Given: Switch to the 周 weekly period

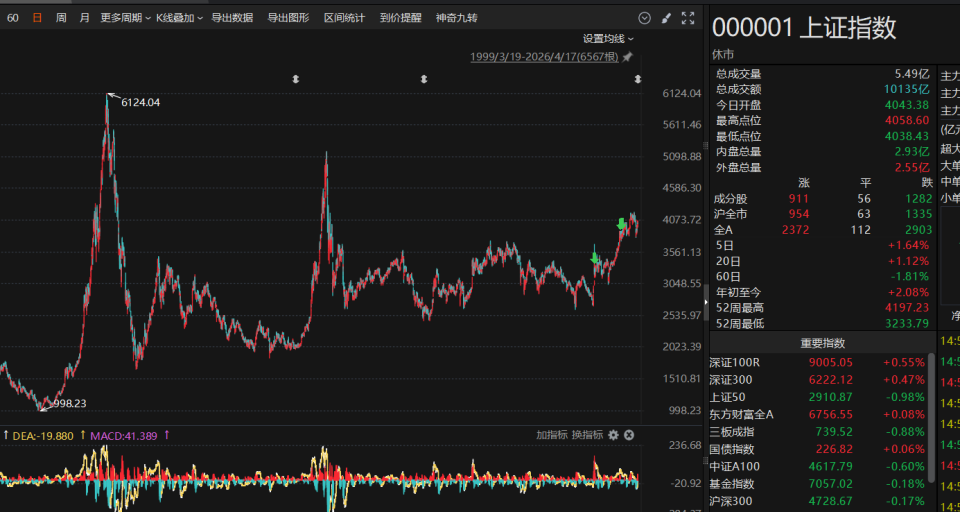Looking at the screenshot, I should tap(61, 18).
